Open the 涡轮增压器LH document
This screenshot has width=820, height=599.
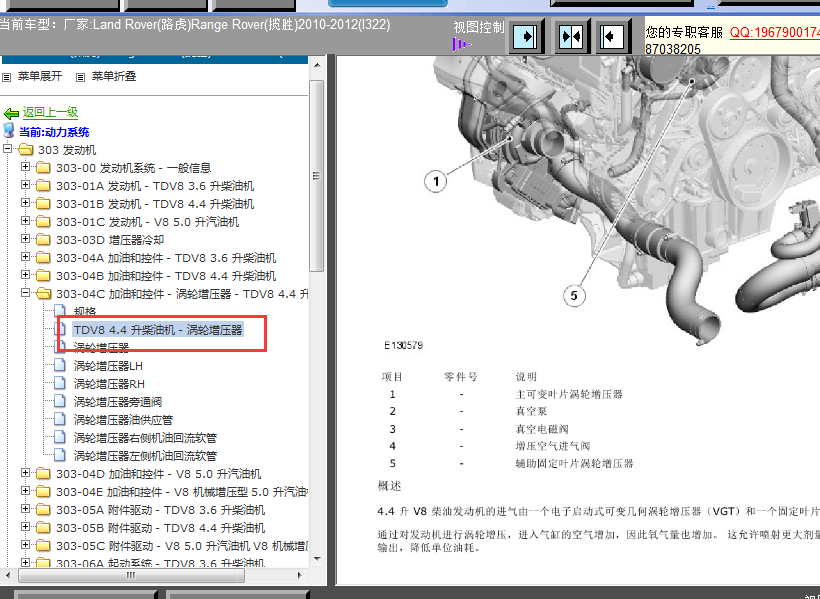pos(108,366)
